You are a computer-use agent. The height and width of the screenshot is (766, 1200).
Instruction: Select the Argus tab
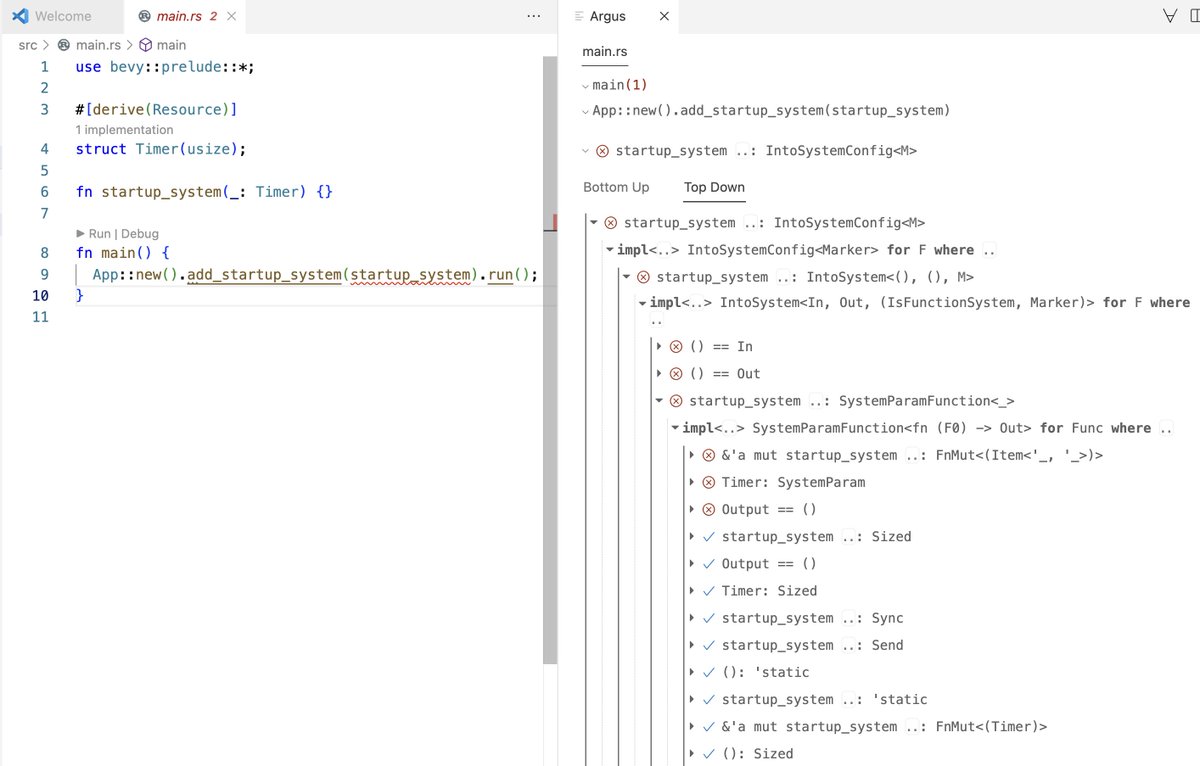(608, 16)
